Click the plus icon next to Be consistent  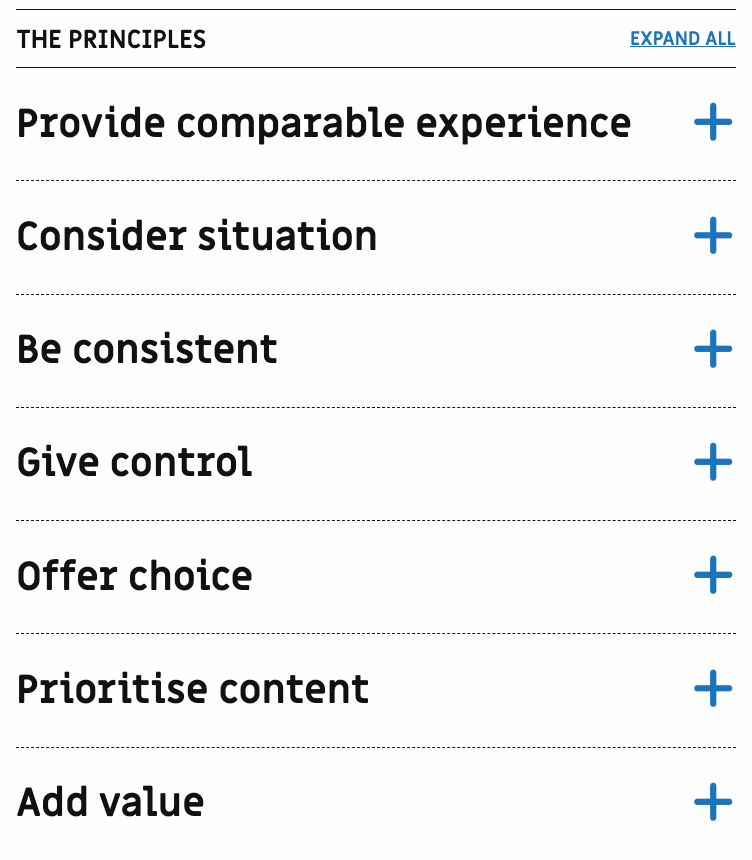coord(713,350)
